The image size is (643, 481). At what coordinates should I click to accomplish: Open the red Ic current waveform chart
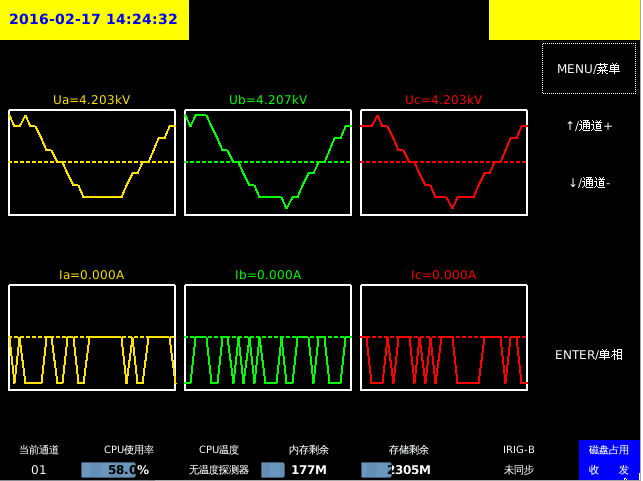click(444, 337)
